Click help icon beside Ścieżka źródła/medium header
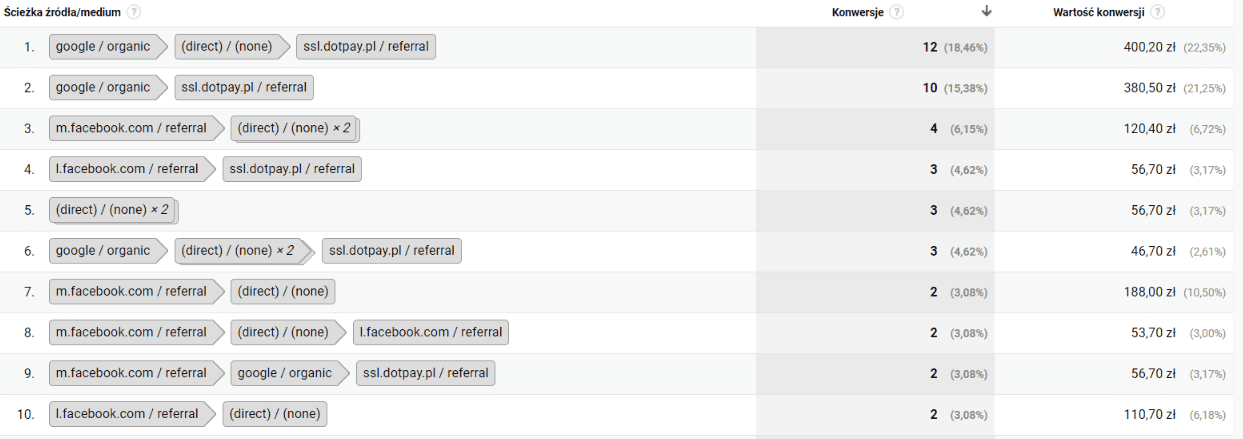The image size is (1243, 439). click(134, 12)
